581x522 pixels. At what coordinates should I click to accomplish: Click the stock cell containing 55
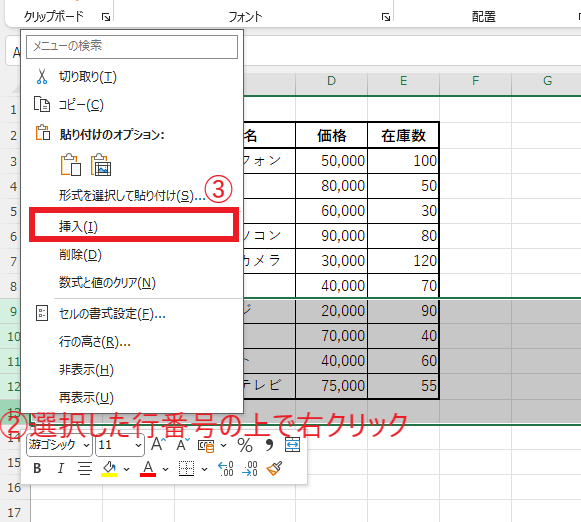[x=403, y=386]
